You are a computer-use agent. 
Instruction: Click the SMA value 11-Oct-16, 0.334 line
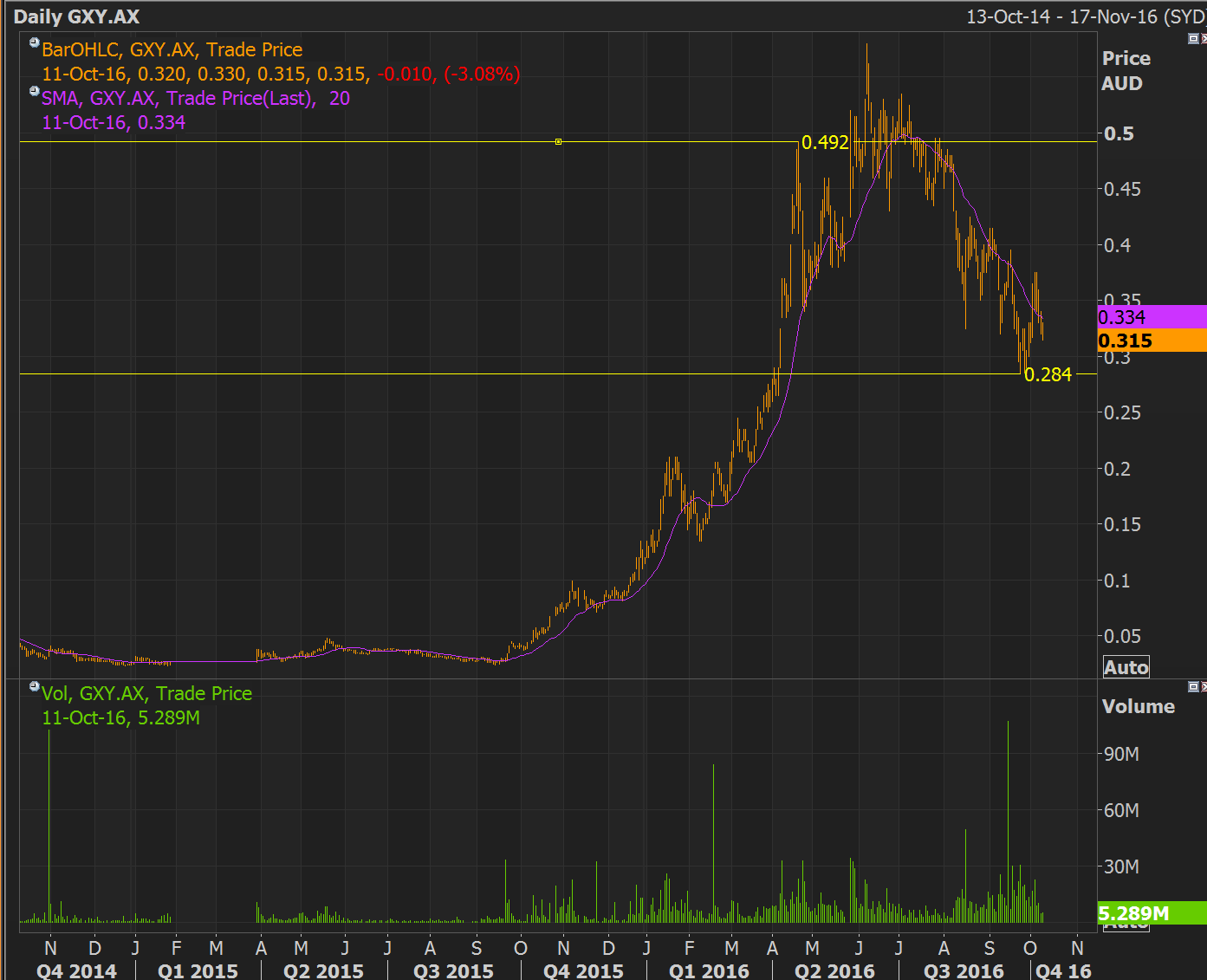coord(114,122)
